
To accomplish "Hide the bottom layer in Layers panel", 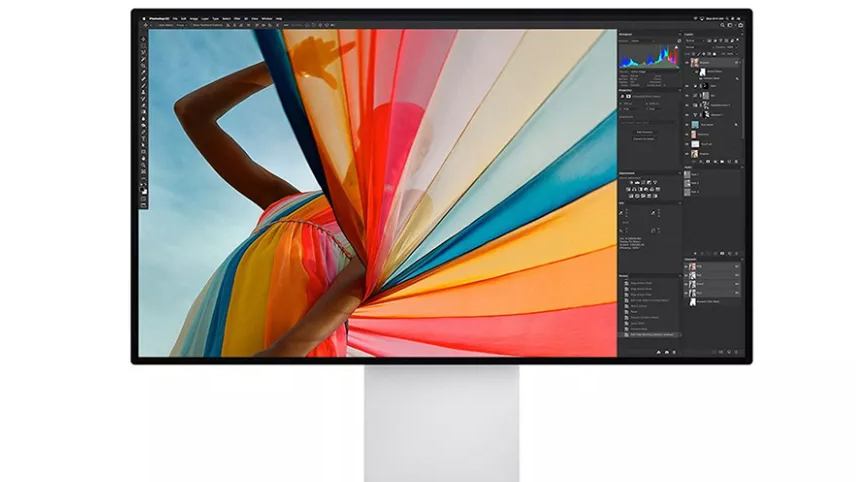I will pyautogui.click(x=687, y=154).
